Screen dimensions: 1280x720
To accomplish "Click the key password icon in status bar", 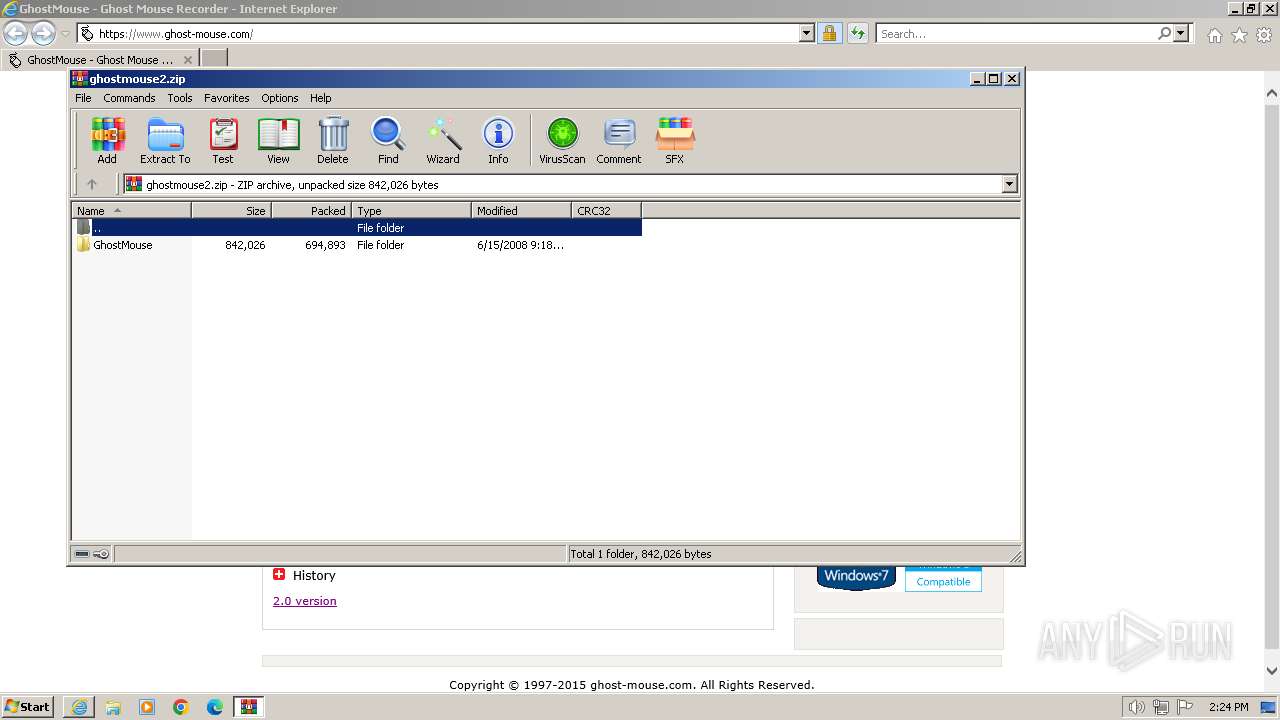I will (x=101, y=554).
